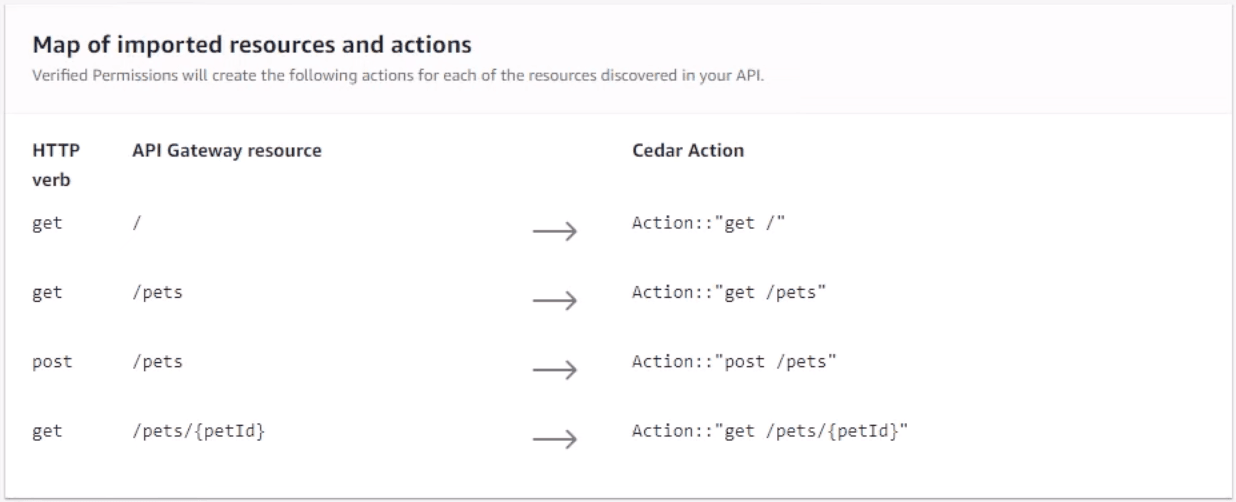Click the get verb in the /pets/{petId} row
The height and width of the screenshot is (502, 1236).
tap(47, 431)
